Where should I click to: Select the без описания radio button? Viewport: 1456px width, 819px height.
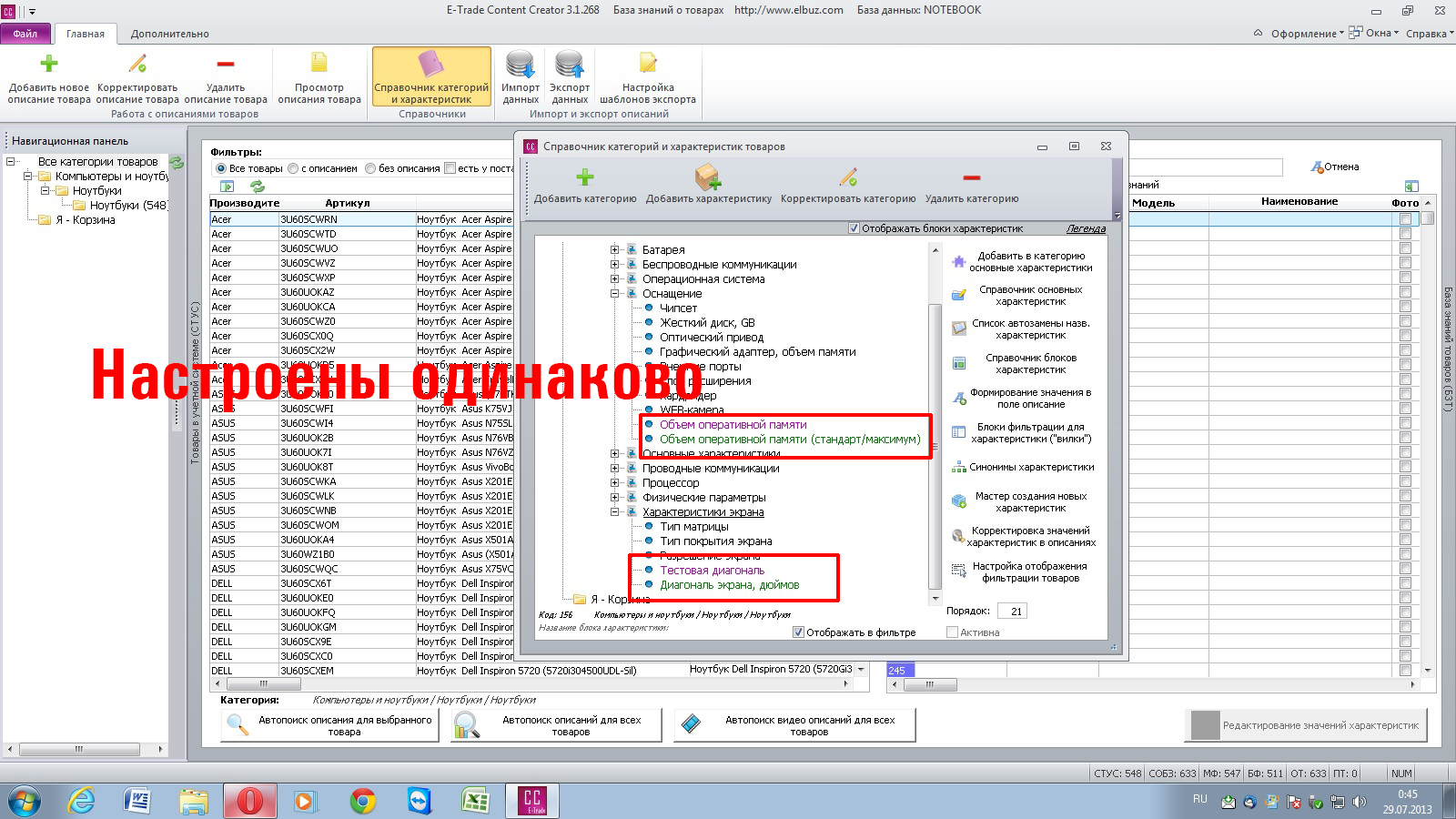pos(370,169)
